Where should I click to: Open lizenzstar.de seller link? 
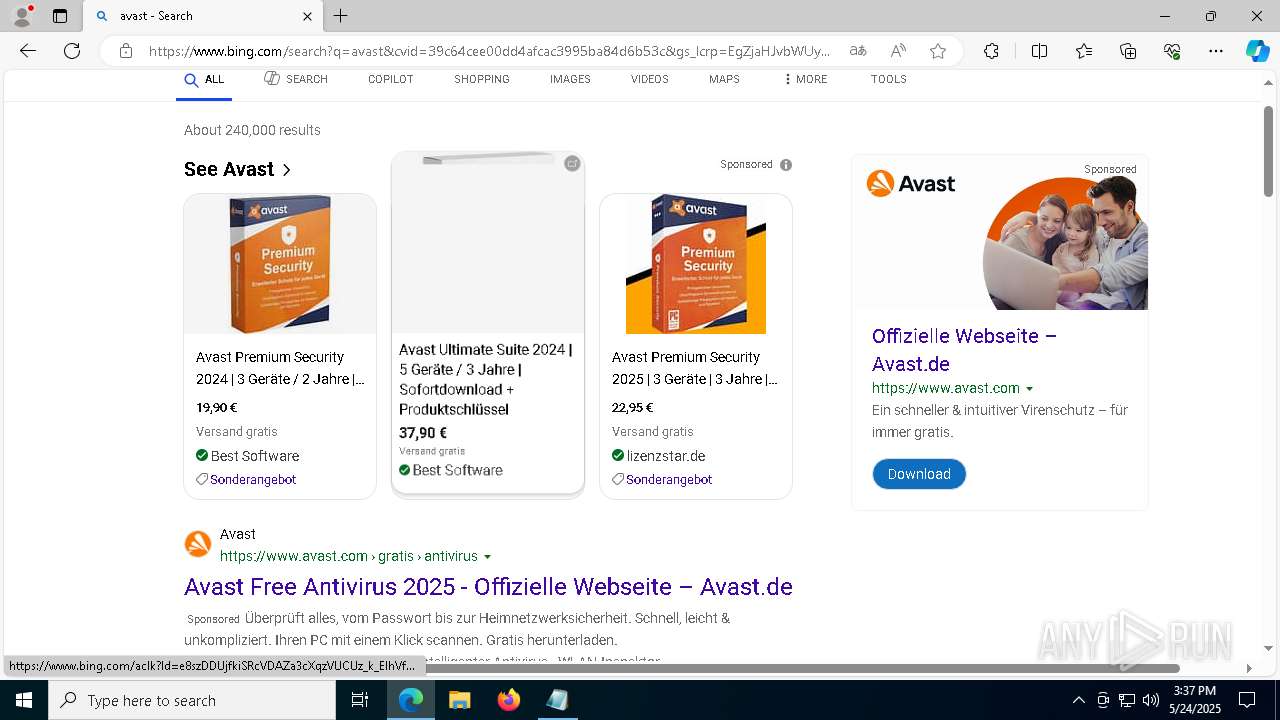pos(666,456)
